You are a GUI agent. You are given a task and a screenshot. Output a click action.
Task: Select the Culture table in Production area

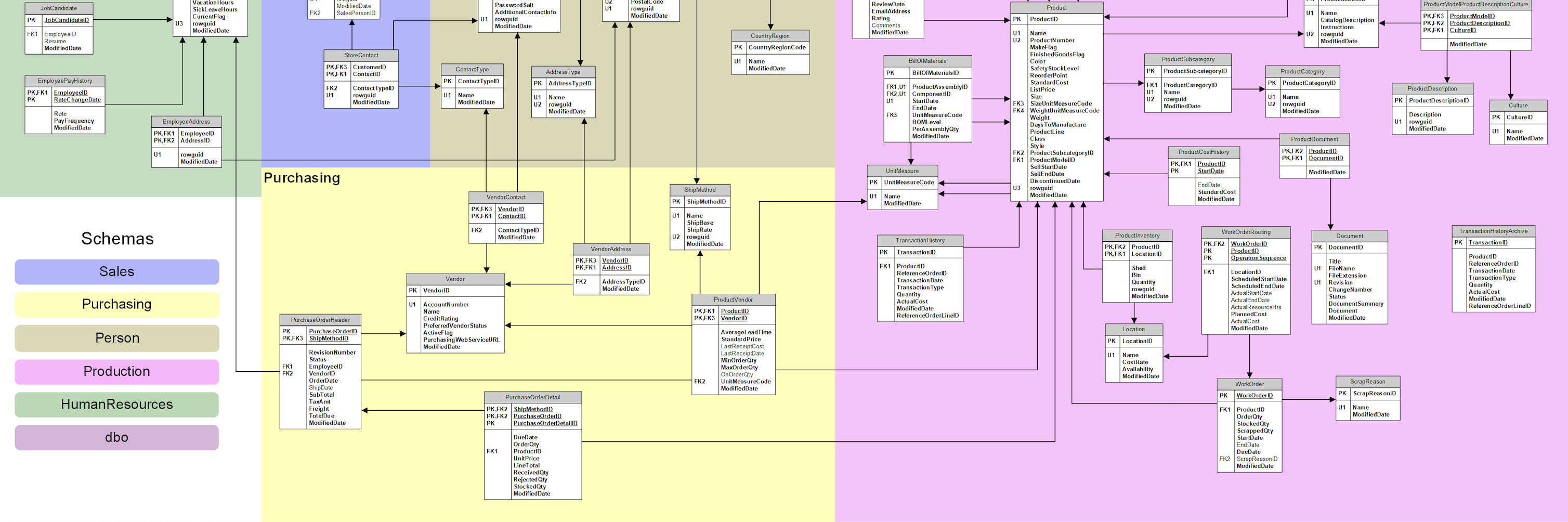1519,105
